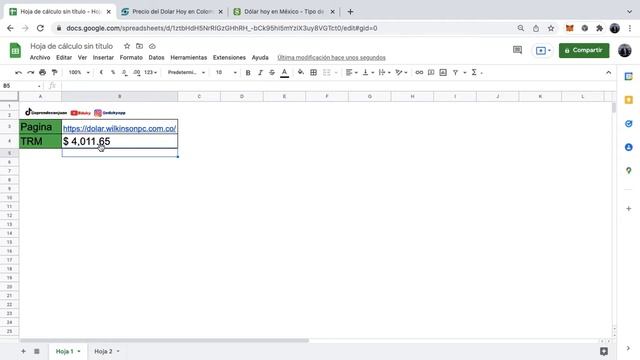Image resolution: width=640 pixels, height=360 pixels.
Task: Open the last modification history link
Action: (x=331, y=58)
